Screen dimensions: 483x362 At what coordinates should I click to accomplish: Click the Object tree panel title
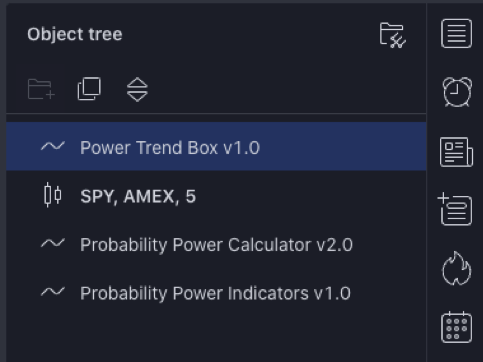click(75, 35)
